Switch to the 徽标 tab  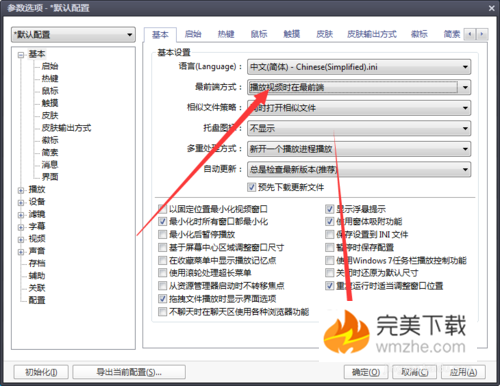419,34
